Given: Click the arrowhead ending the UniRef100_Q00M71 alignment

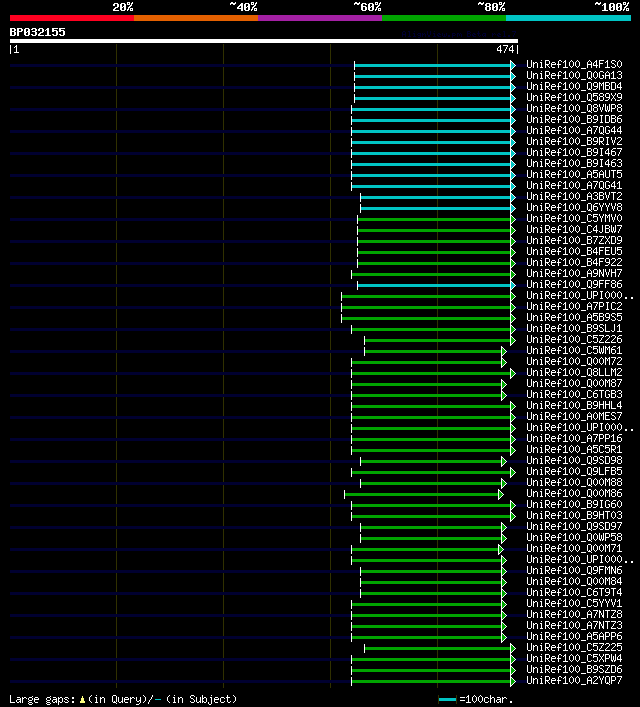Looking at the screenshot, I should 501,550.
